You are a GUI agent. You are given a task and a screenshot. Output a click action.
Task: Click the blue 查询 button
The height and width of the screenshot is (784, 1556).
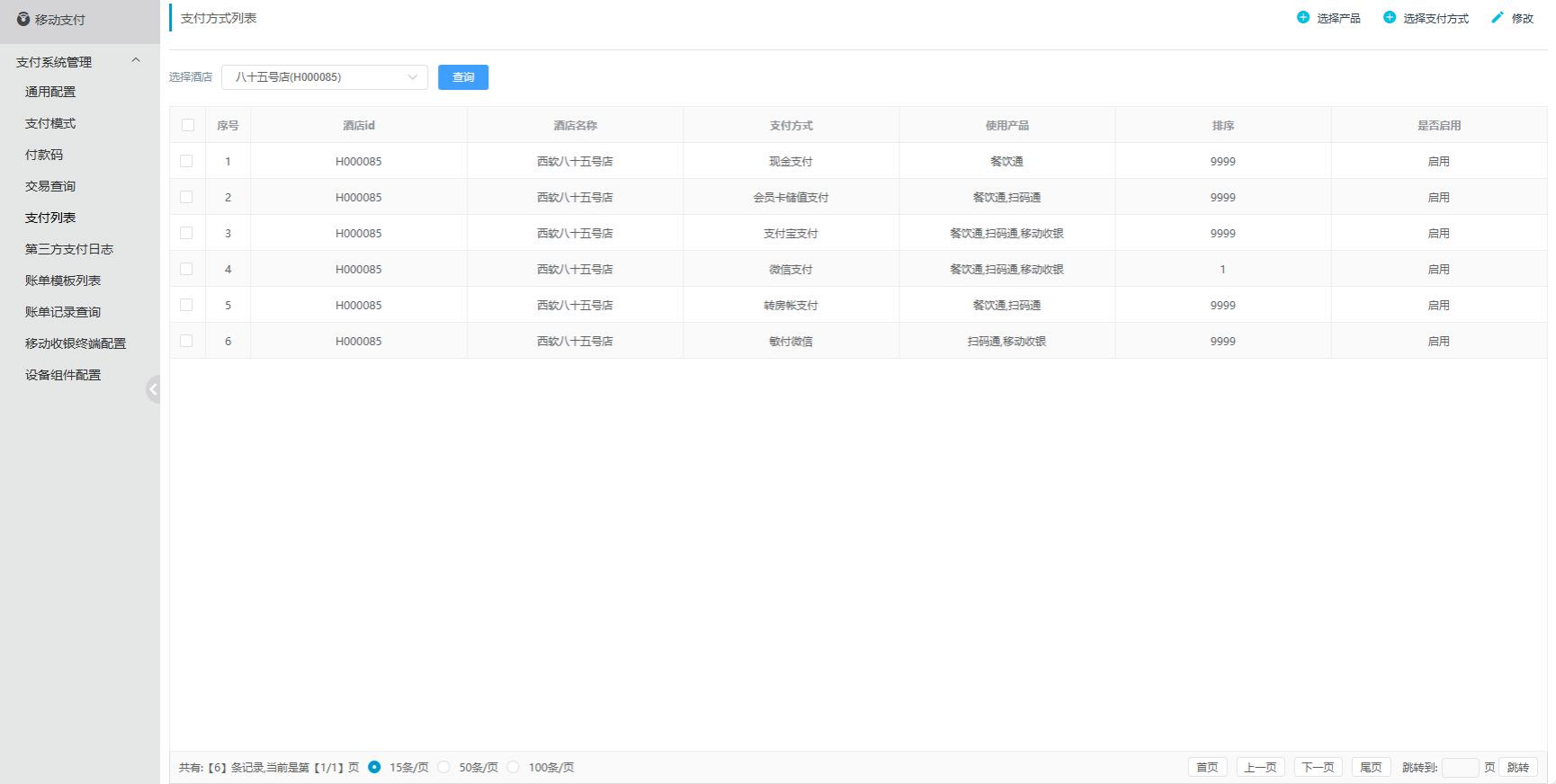(x=462, y=77)
